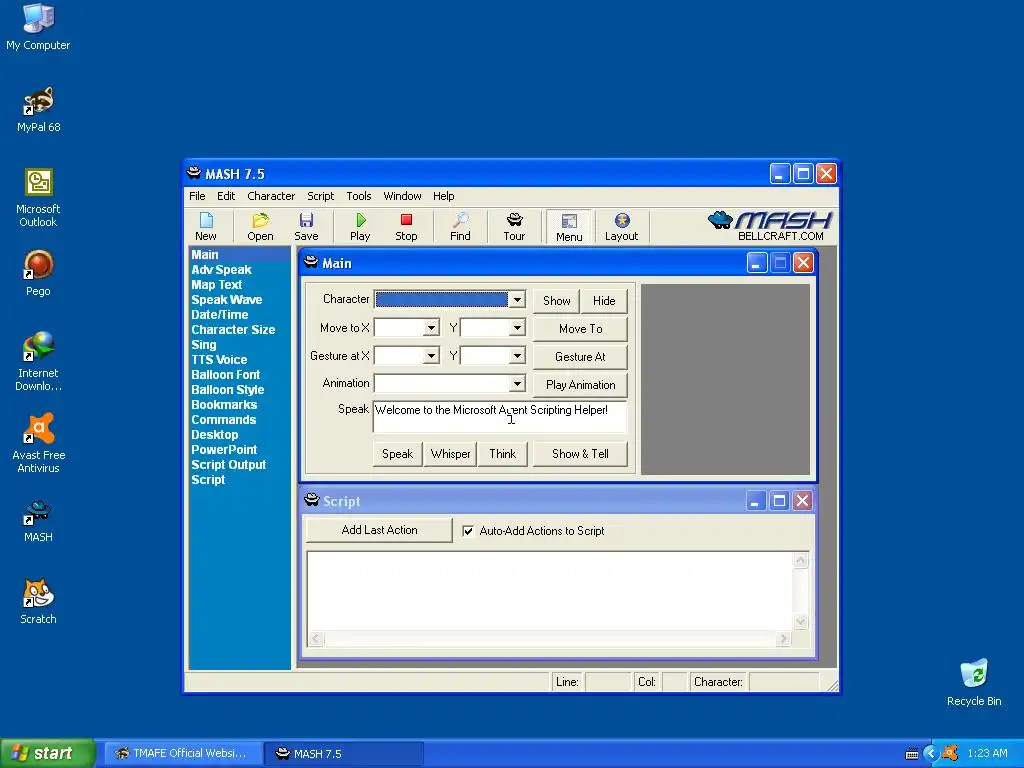Click the Windows Start button

(48, 753)
